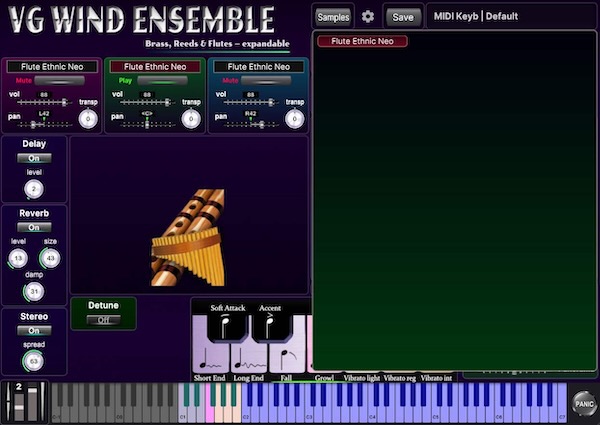Screen dimensions: 600x425
Task: Click the pan flute instrument image
Action: coord(188,237)
